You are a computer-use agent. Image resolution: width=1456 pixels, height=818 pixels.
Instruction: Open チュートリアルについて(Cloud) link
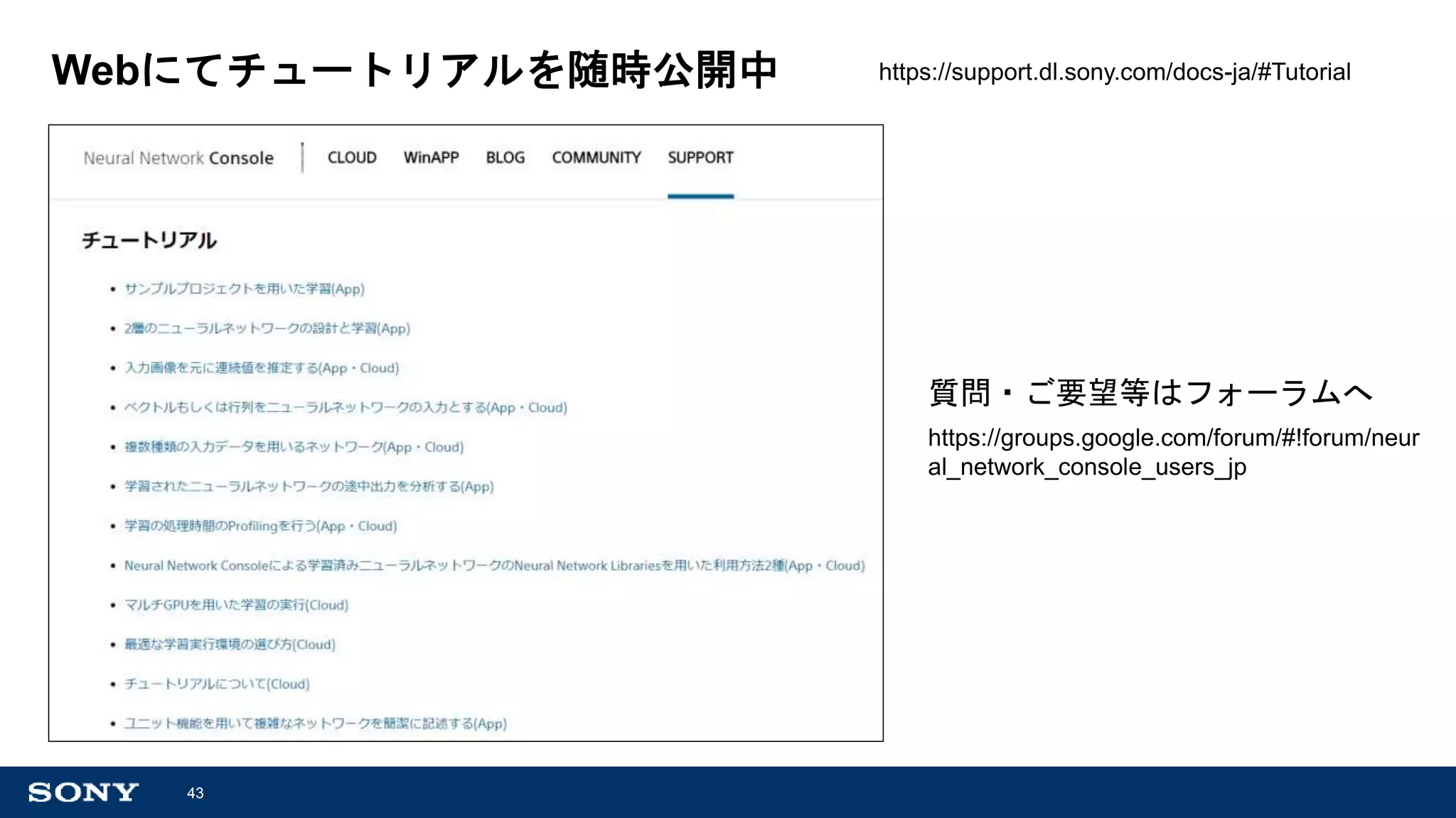pyautogui.click(x=217, y=684)
